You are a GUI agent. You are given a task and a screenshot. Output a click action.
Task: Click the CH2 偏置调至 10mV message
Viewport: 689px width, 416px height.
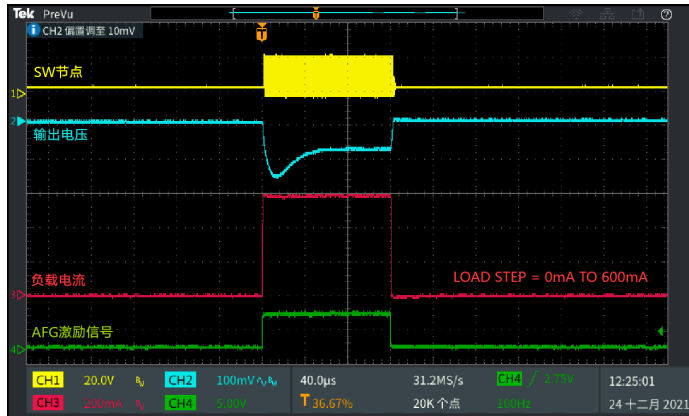(x=89, y=31)
